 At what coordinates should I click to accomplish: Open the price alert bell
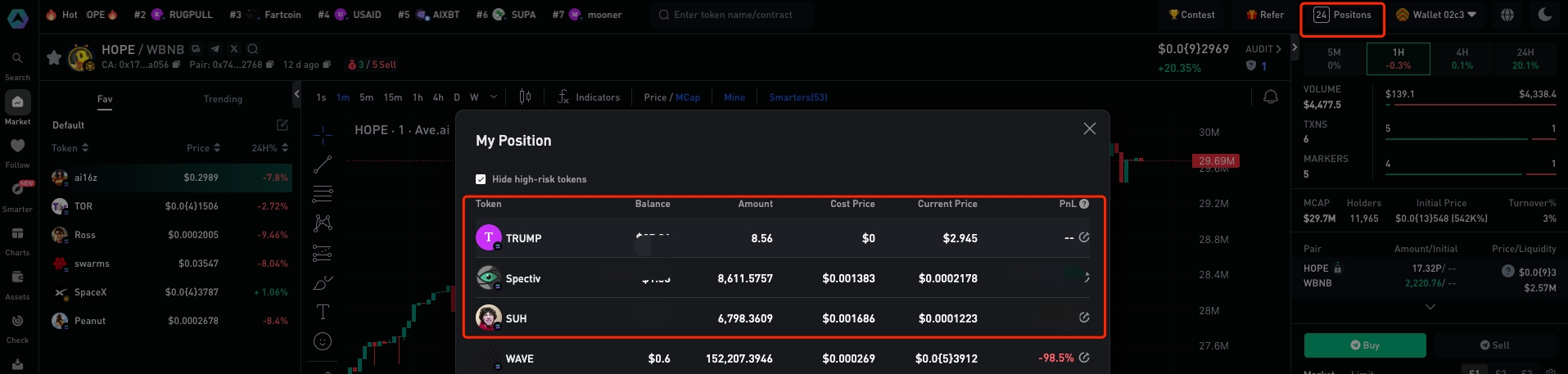coord(1270,97)
